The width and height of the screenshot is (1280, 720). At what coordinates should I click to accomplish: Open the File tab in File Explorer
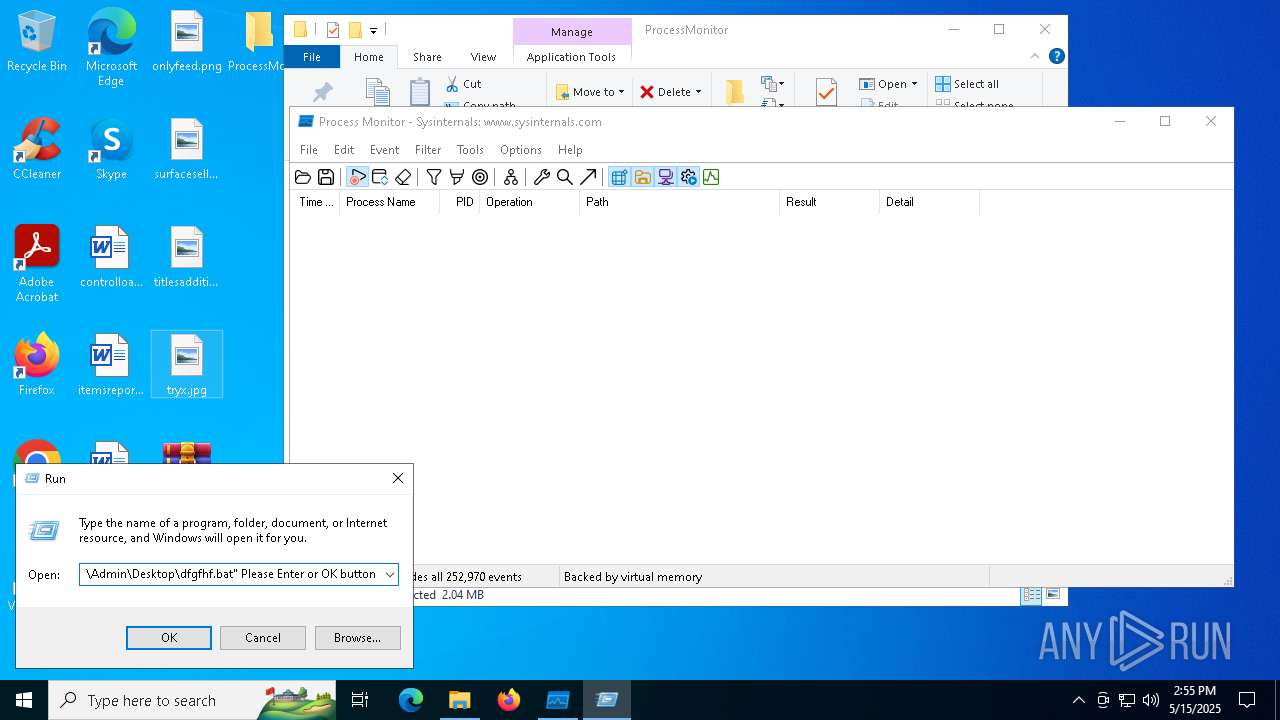pos(312,57)
